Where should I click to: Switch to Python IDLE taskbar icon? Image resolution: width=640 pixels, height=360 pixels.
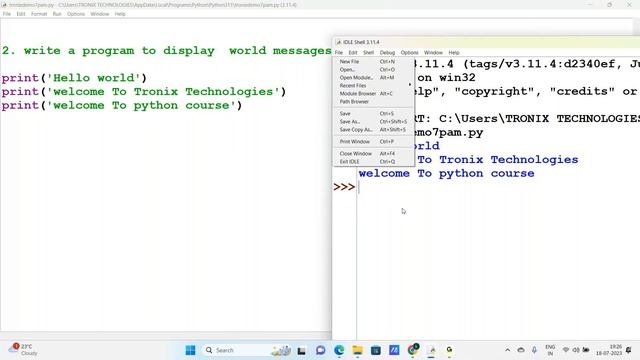[431, 350]
